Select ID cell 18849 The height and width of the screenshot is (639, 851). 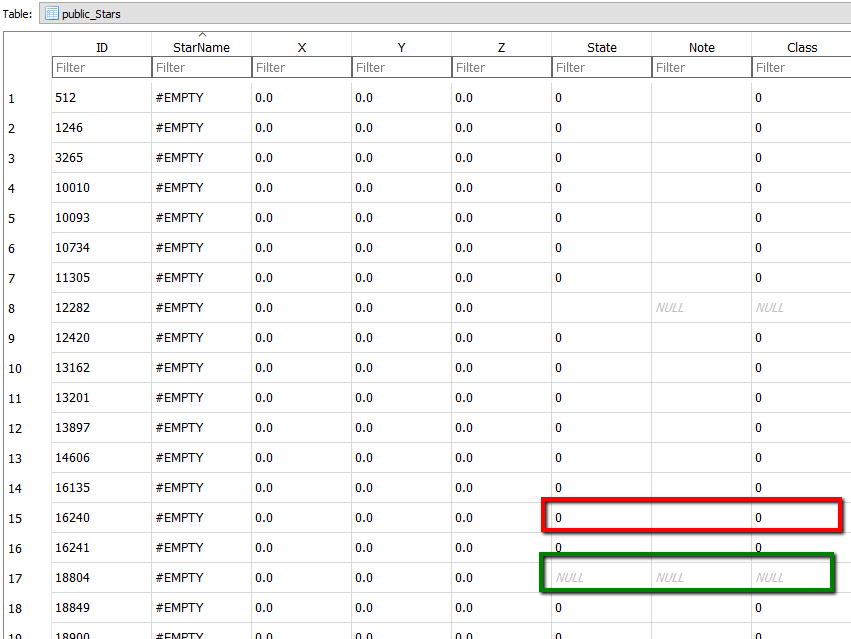[x=101, y=608]
